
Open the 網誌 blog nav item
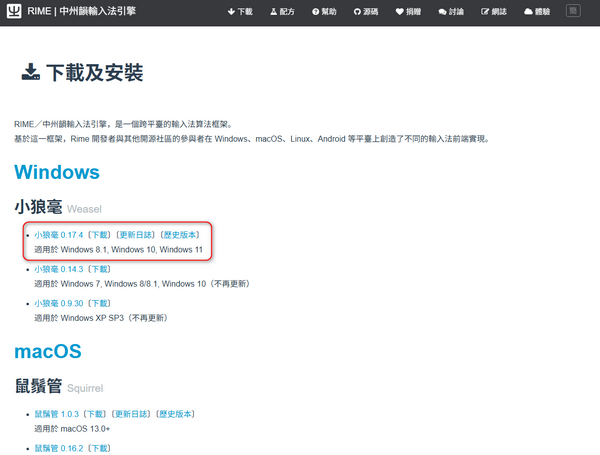pyautogui.click(x=494, y=12)
